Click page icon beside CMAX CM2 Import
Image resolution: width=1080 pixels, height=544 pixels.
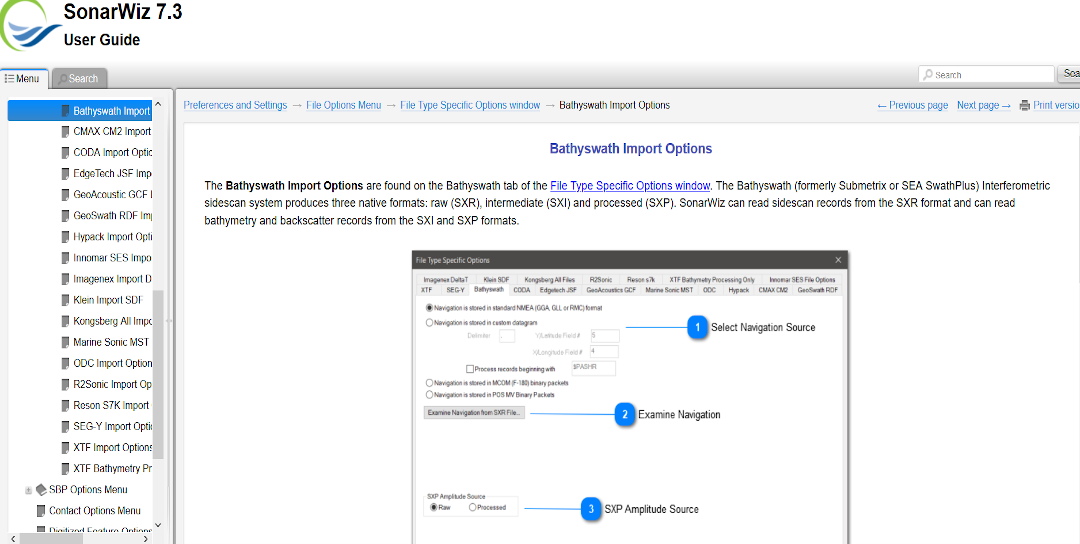tap(65, 132)
